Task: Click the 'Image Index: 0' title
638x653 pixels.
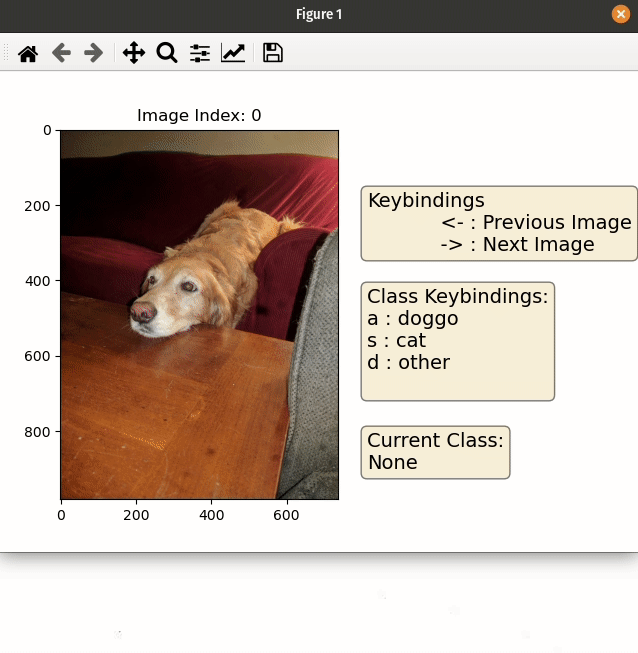Action: point(199,115)
